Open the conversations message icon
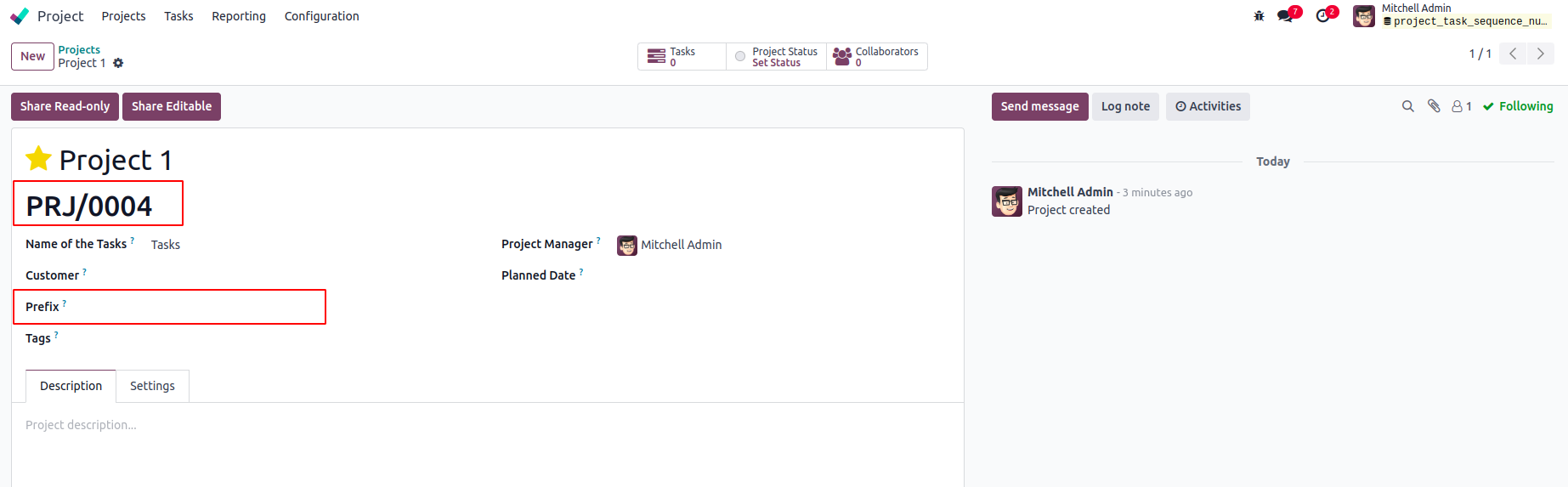 pyautogui.click(x=1285, y=16)
